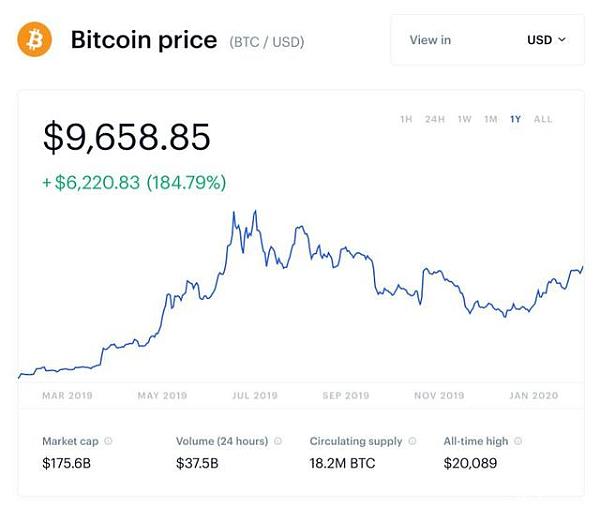Click the info icon beside All-time high
The image size is (600, 507).
pos(519,441)
